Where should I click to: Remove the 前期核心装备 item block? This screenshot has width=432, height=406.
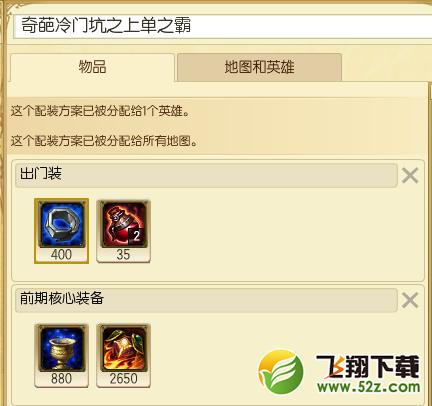(x=410, y=300)
